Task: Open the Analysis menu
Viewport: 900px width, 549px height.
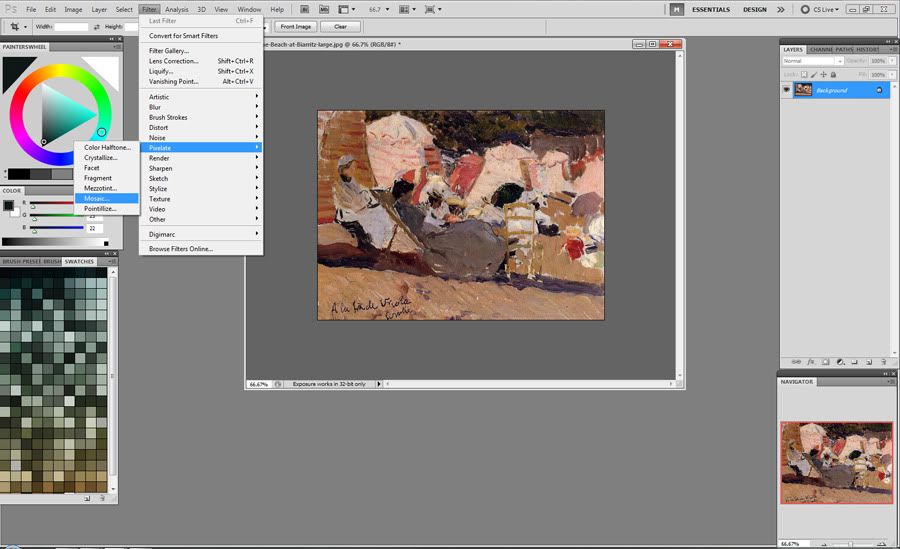Action: tap(176, 9)
